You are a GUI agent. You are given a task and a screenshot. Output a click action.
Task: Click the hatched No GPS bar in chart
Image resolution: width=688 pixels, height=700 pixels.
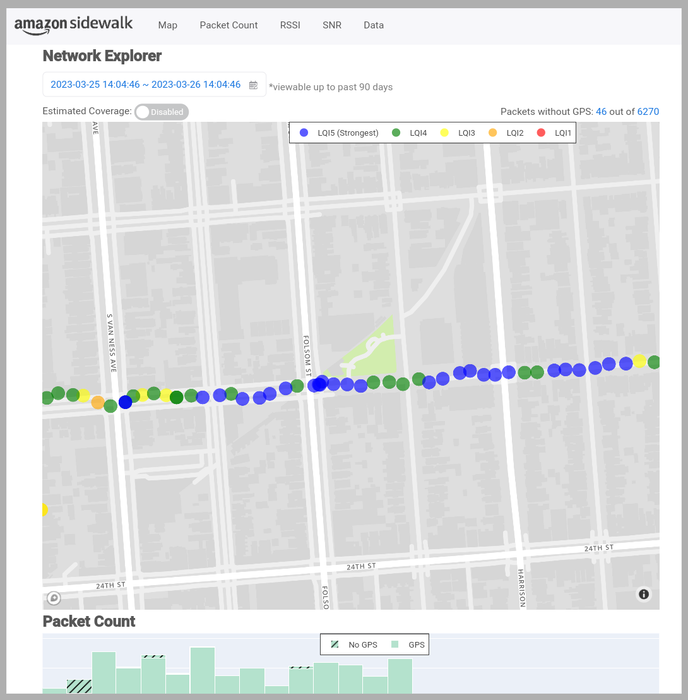(x=79, y=686)
